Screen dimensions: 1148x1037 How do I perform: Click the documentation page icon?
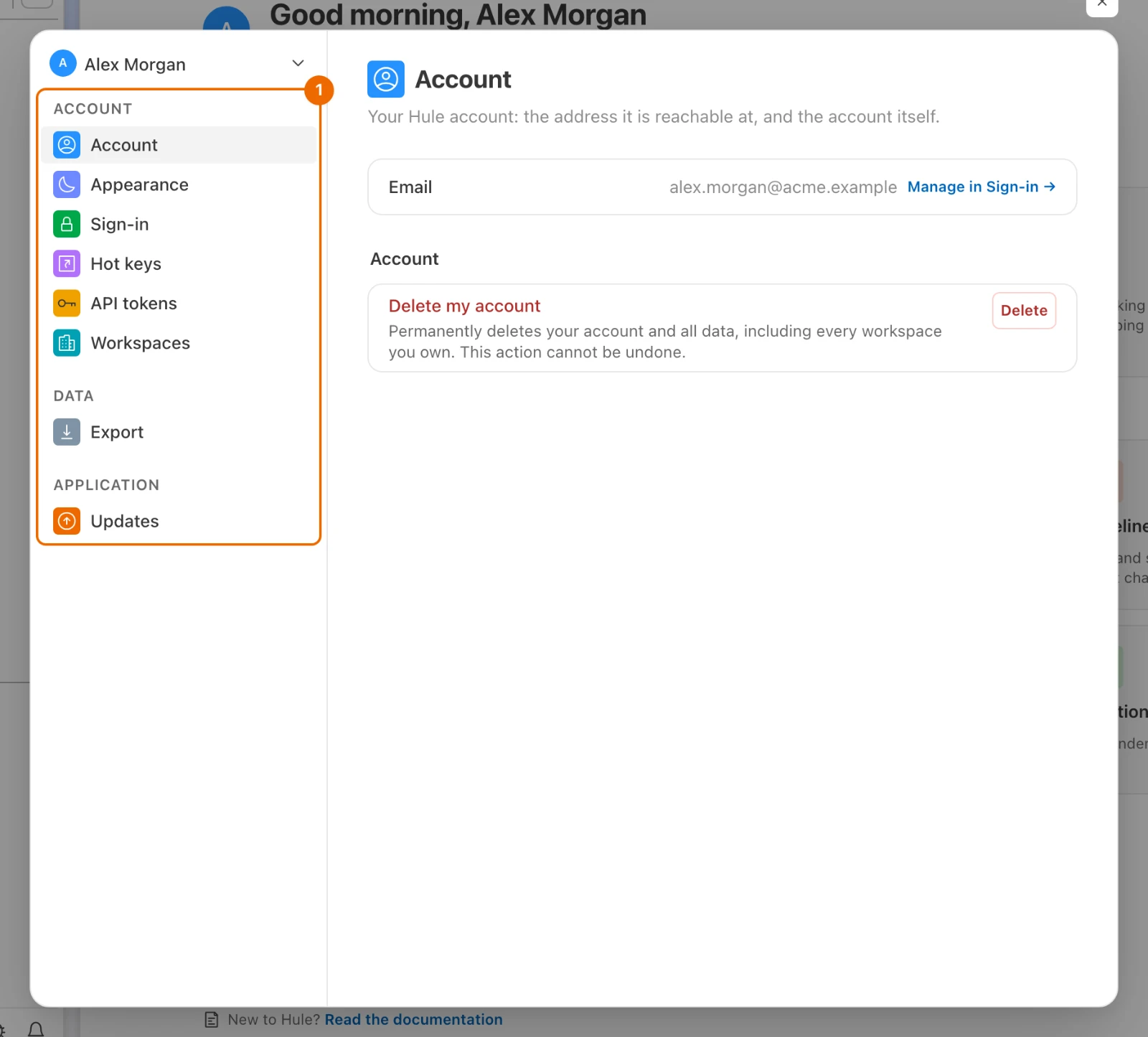tap(212, 1019)
